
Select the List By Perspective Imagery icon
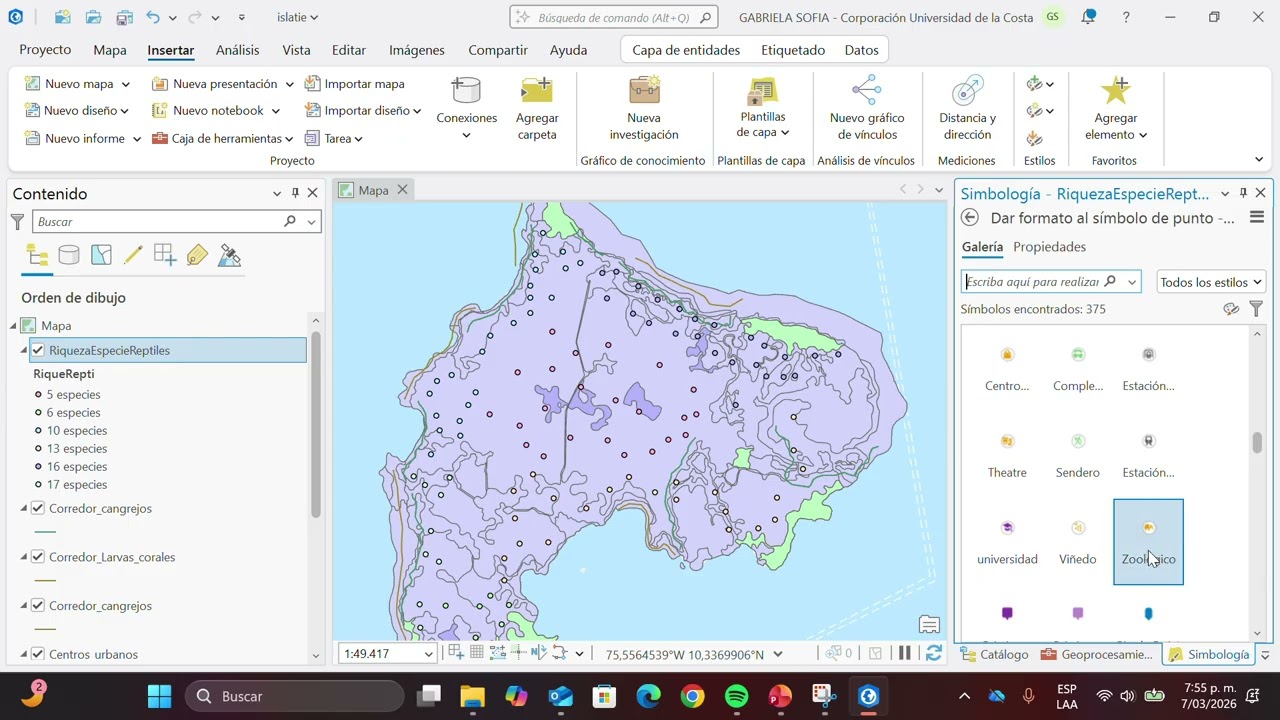(229, 255)
